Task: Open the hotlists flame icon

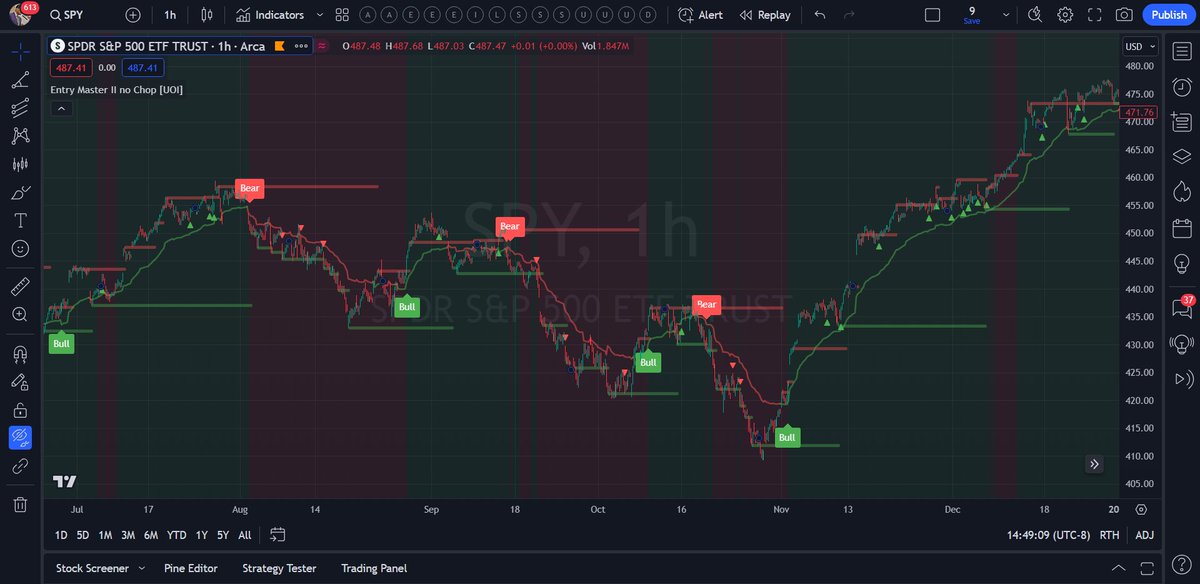Action: [1181, 190]
